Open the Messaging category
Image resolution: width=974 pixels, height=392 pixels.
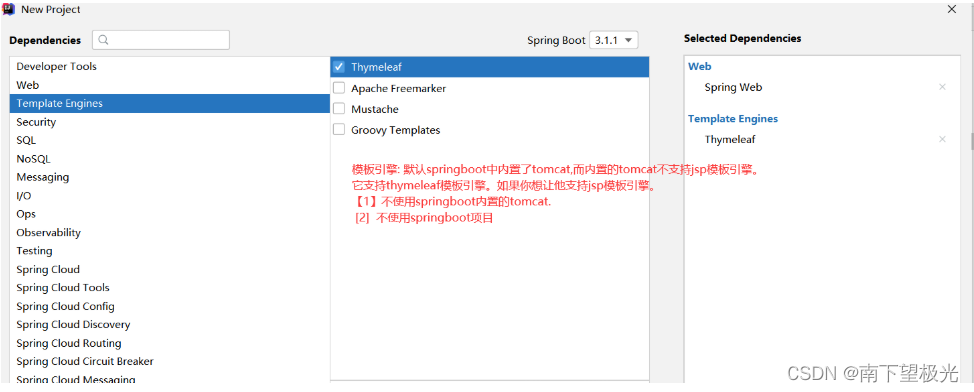(170, 177)
